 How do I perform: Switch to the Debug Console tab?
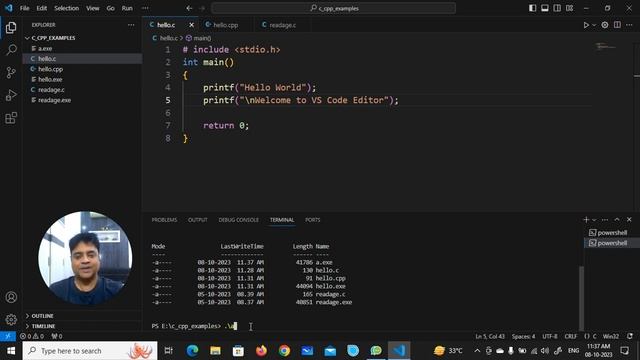238,220
